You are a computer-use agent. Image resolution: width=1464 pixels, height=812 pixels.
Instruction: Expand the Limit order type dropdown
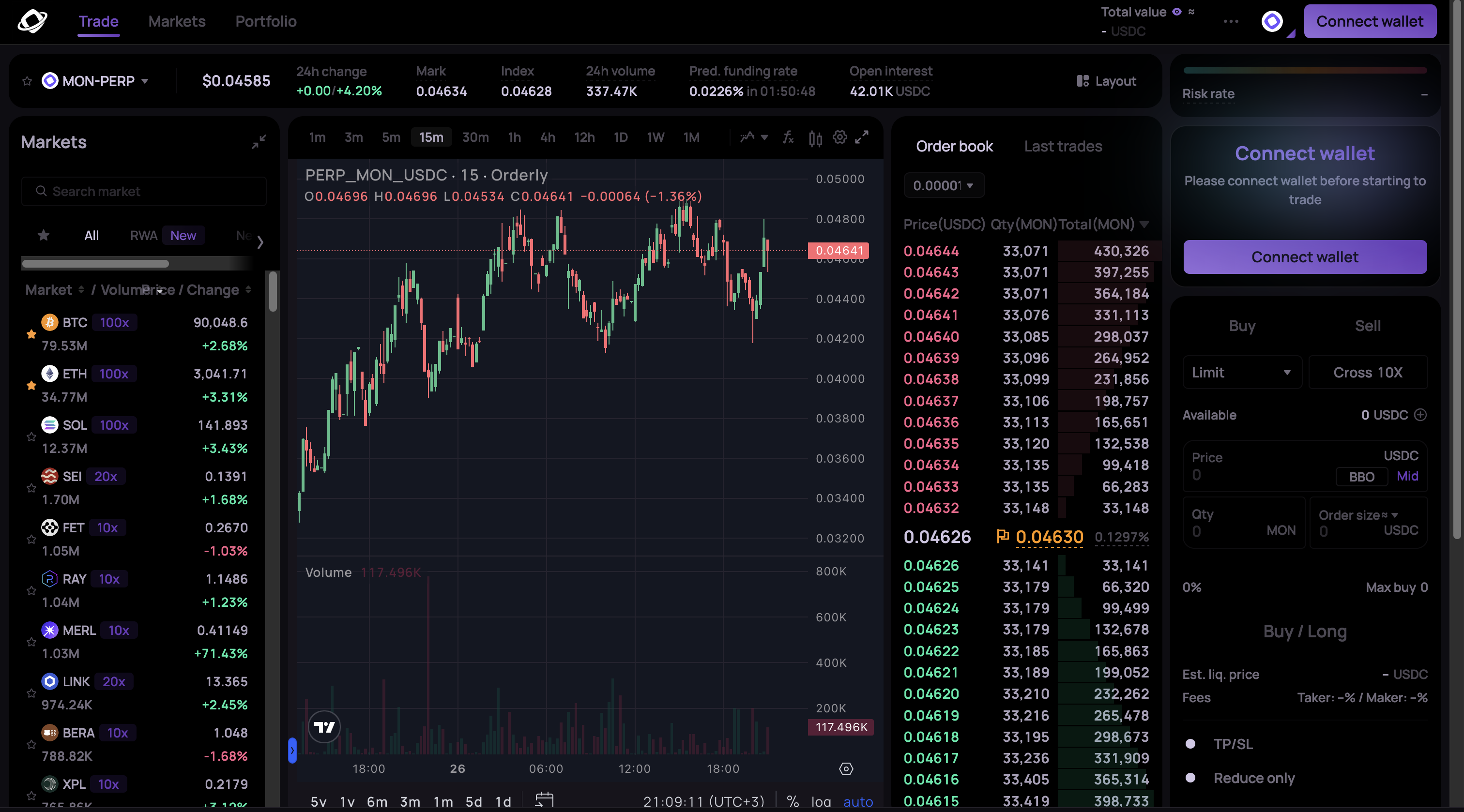click(x=1242, y=372)
